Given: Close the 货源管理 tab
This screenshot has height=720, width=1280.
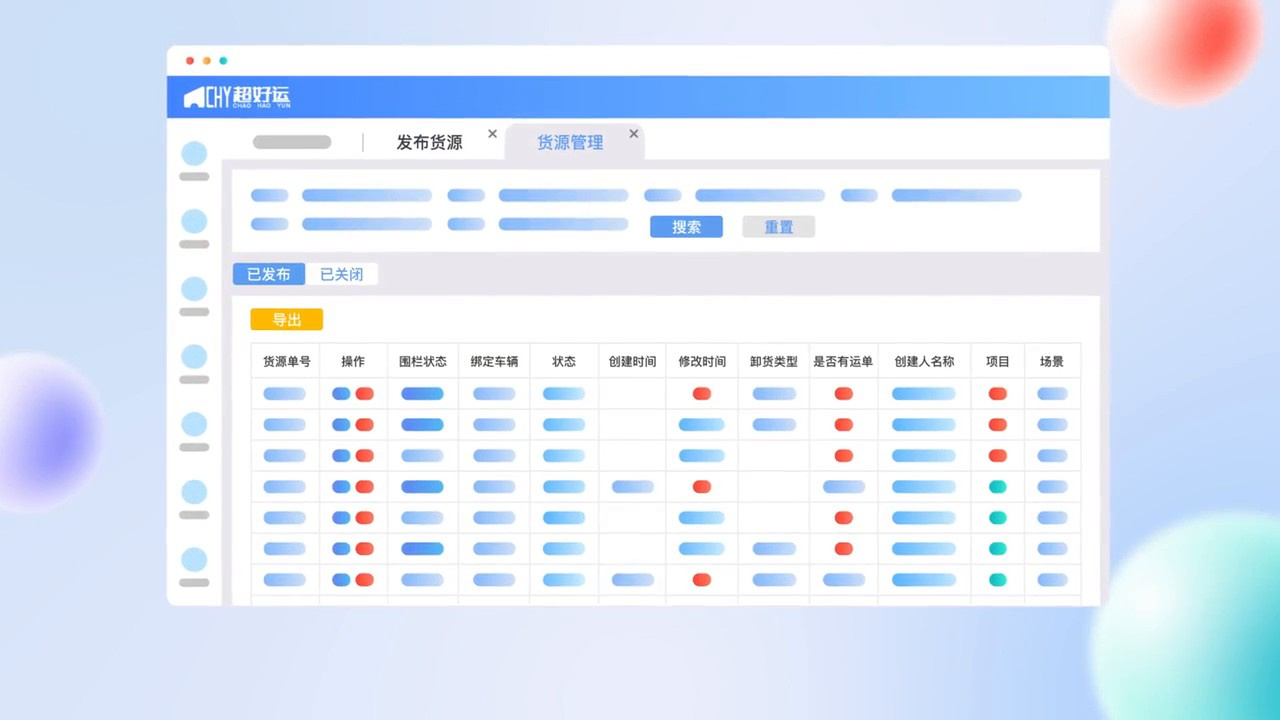Looking at the screenshot, I should pyautogui.click(x=633, y=134).
